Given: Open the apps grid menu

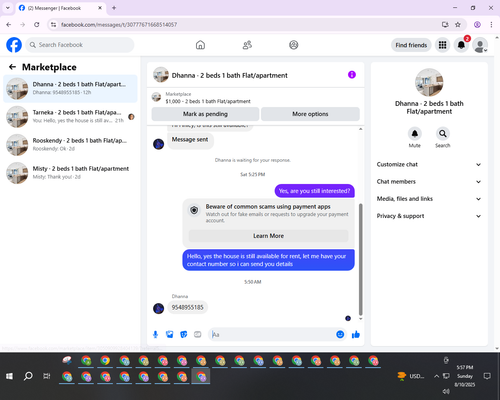Looking at the screenshot, I should pos(442,45).
